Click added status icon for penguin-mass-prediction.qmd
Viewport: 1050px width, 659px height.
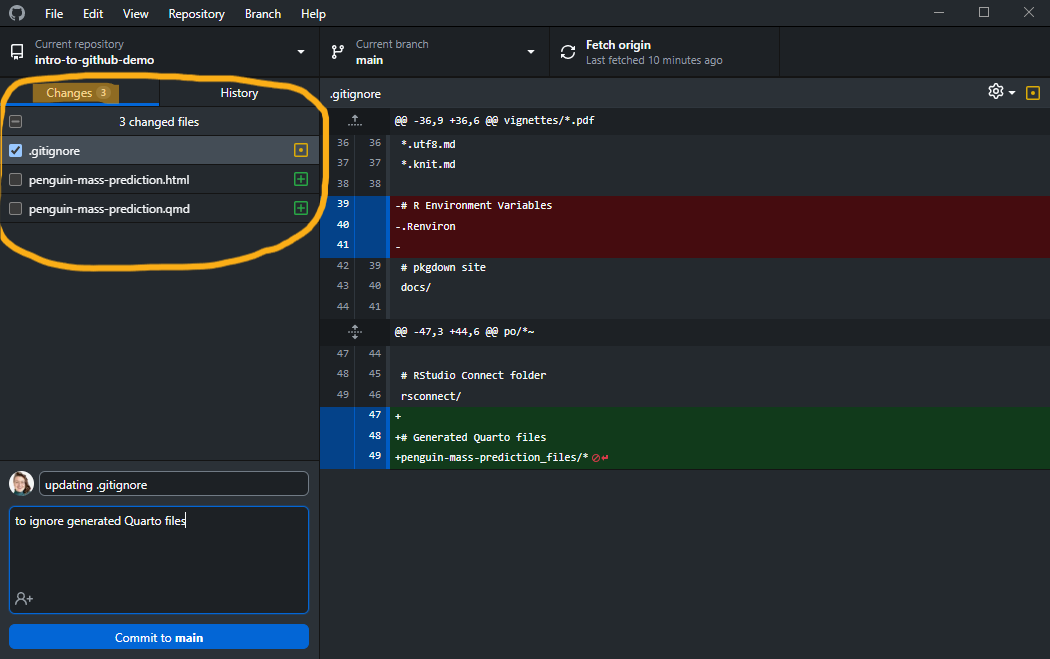(300, 209)
